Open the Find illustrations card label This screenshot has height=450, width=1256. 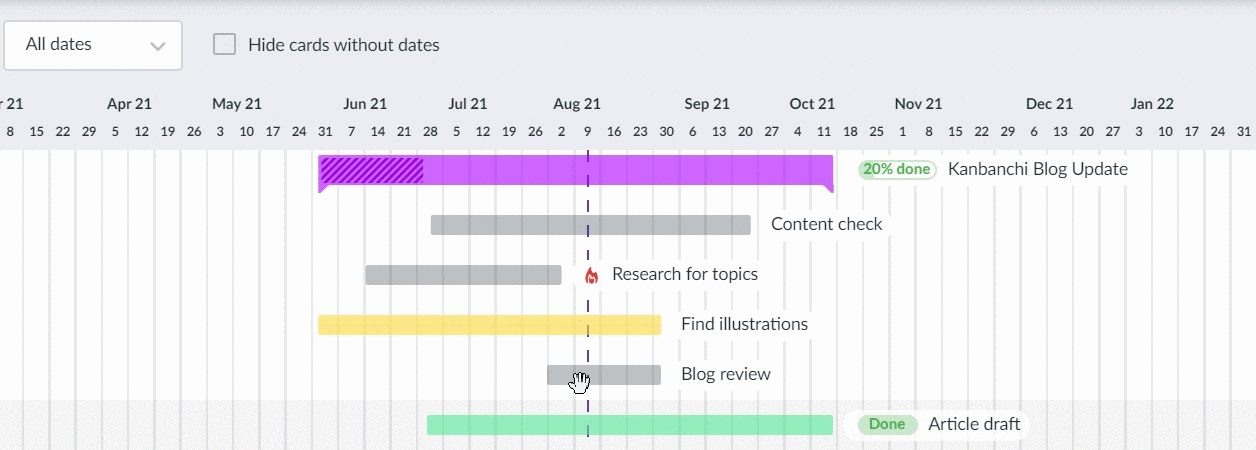click(x=745, y=324)
